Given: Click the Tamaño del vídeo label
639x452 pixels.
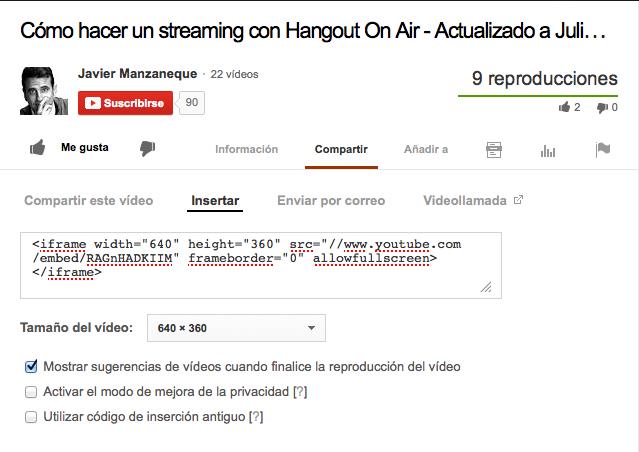Looking at the screenshot, I should coord(77,327).
